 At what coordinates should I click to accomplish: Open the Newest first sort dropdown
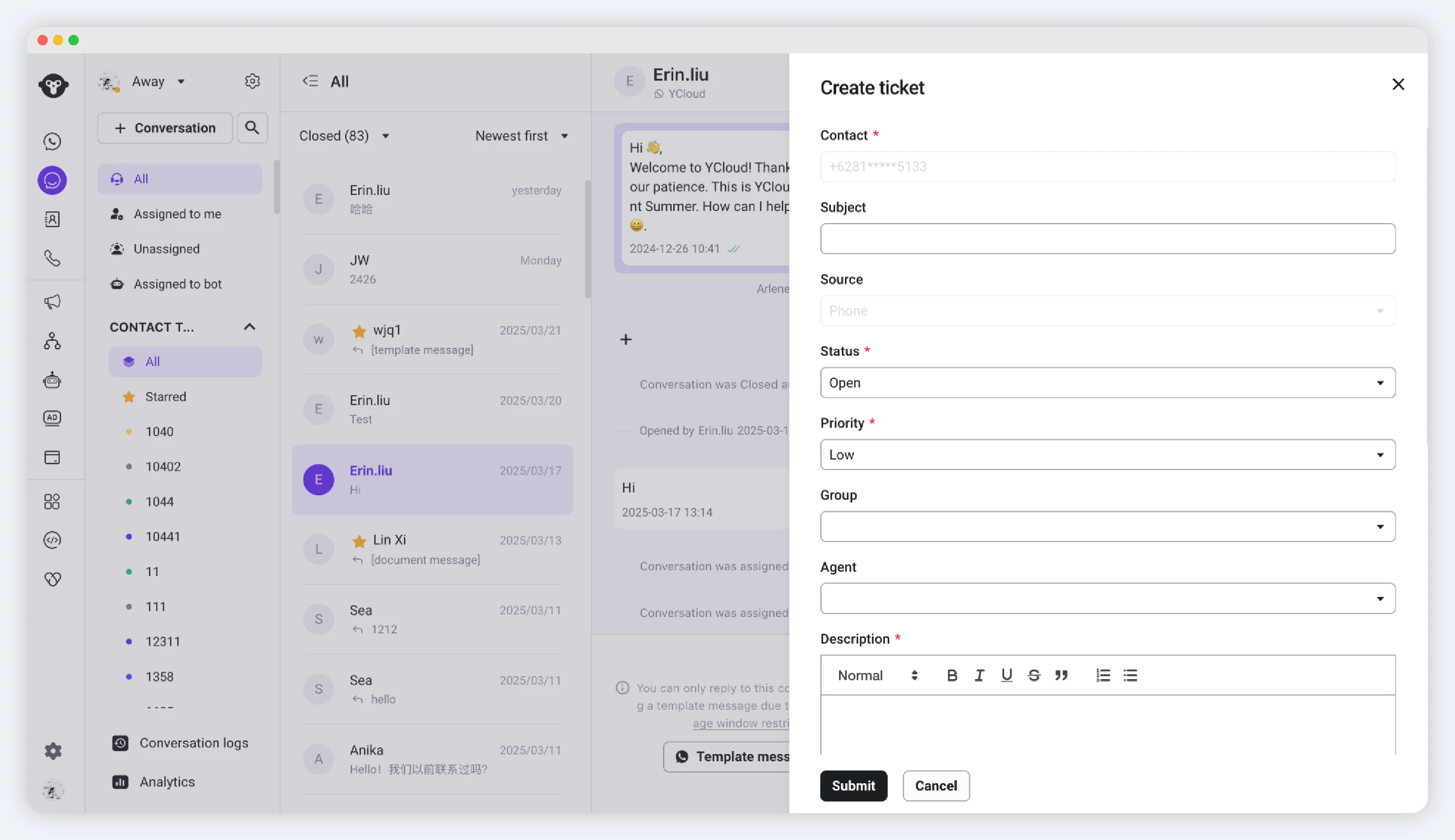pos(522,136)
